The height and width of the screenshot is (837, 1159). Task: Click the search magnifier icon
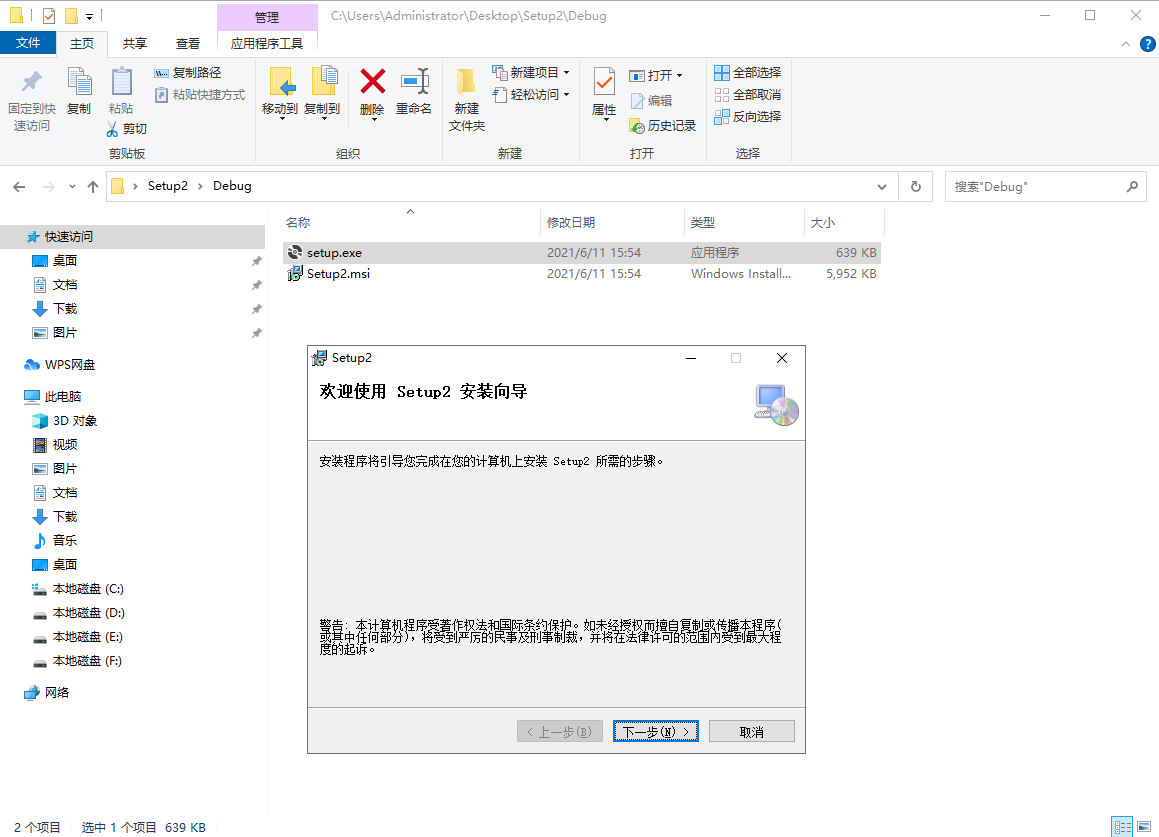click(1132, 186)
